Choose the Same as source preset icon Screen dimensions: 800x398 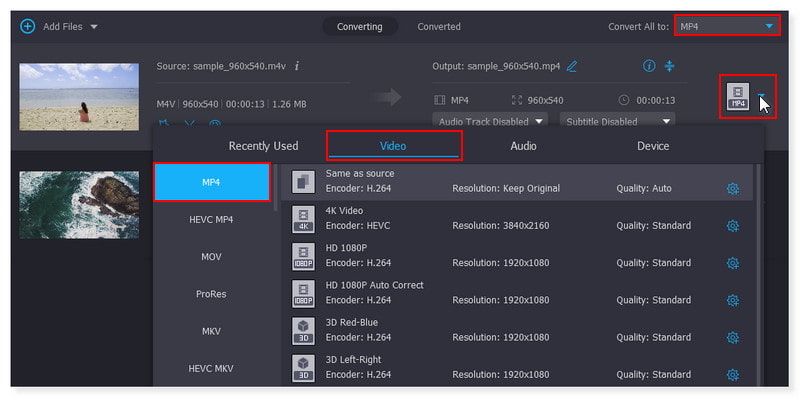coord(304,182)
